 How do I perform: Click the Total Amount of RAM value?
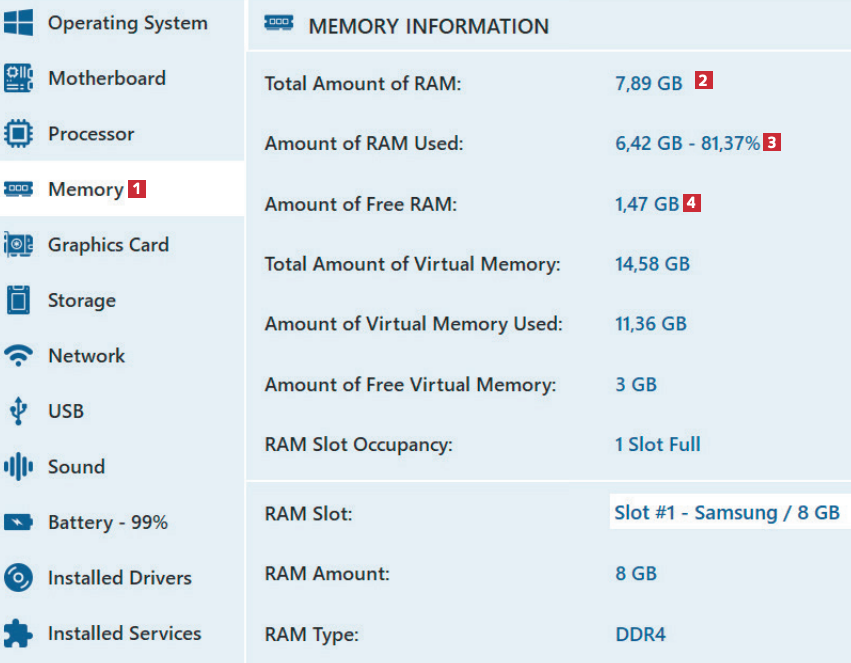[648, 84]
